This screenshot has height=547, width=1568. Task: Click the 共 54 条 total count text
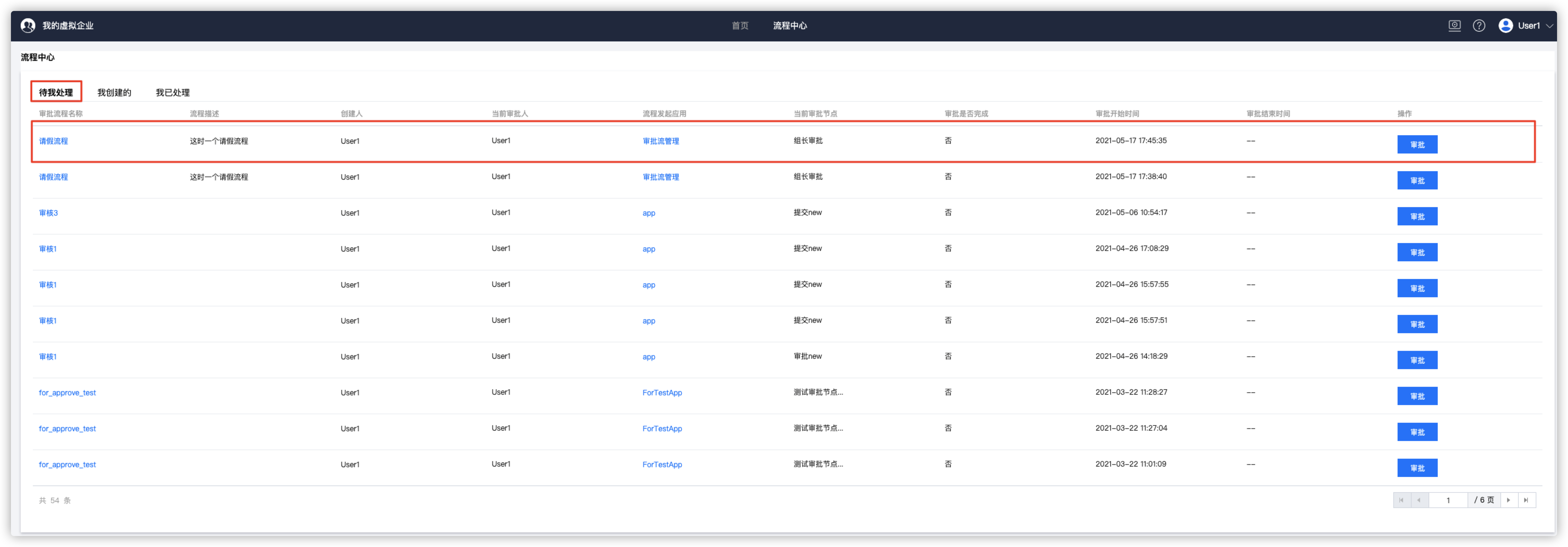point(55,500)
